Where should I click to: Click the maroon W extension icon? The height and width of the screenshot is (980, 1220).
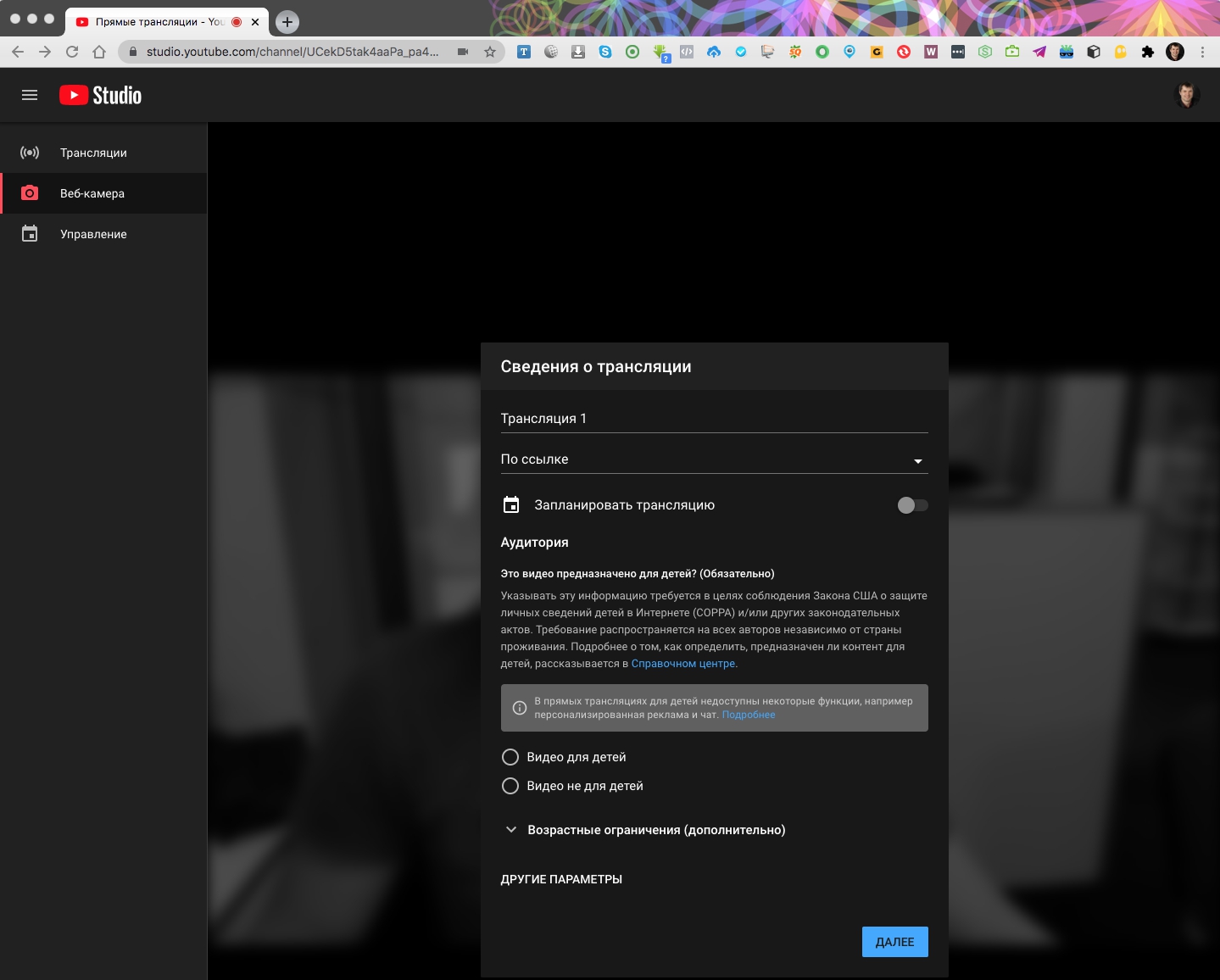931,52
